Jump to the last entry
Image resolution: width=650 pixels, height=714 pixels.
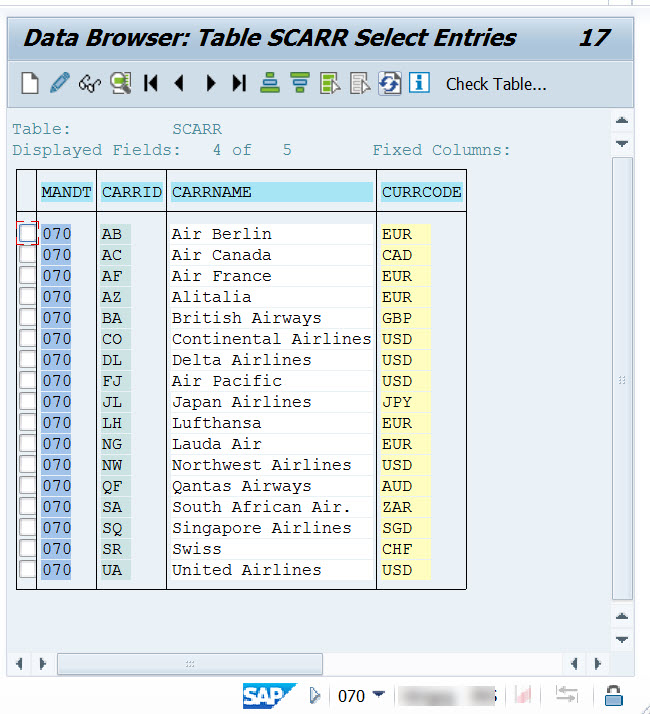(x=239, y=84)
